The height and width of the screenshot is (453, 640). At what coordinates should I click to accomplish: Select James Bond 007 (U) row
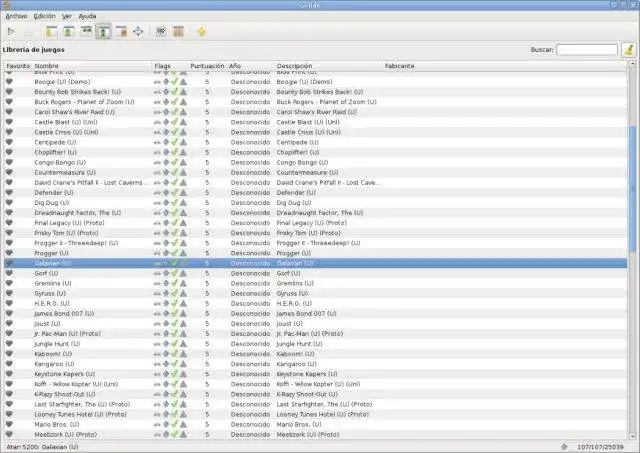[316, 313]
